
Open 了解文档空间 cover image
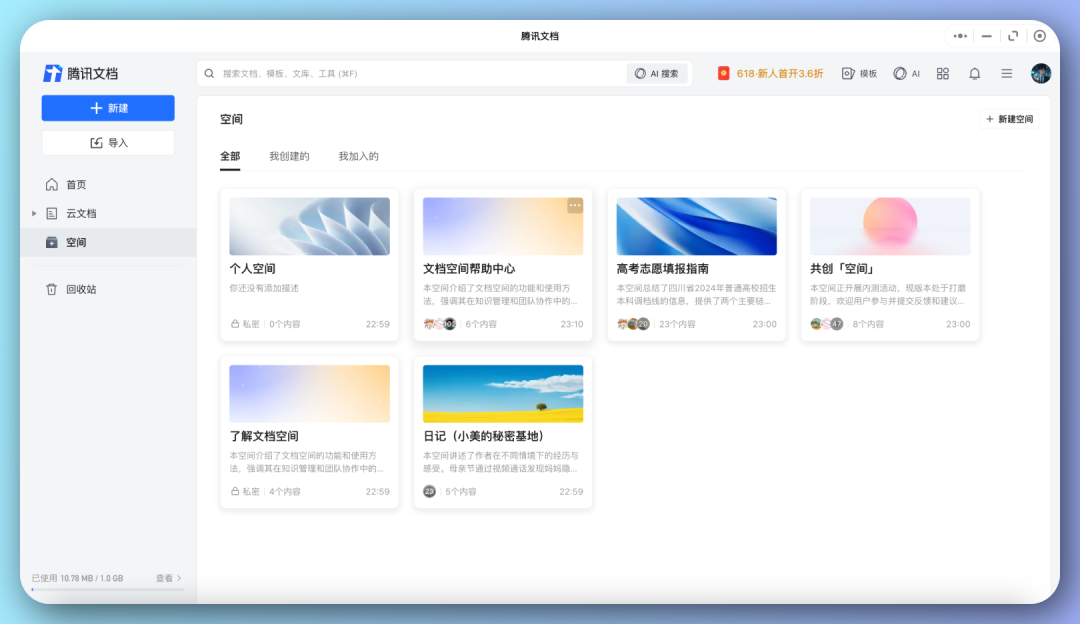309,394
